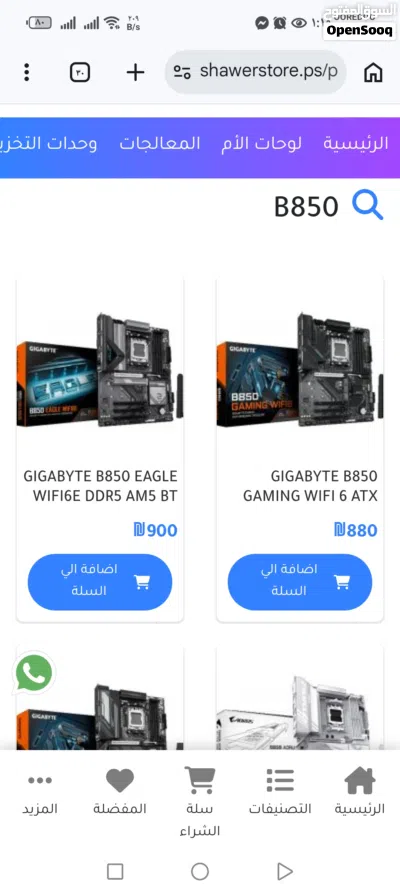The width and height of the screenshot is (400, 893).
Task: Add a new browser tab
Action: pyautogui.click(x=135, y=72)
